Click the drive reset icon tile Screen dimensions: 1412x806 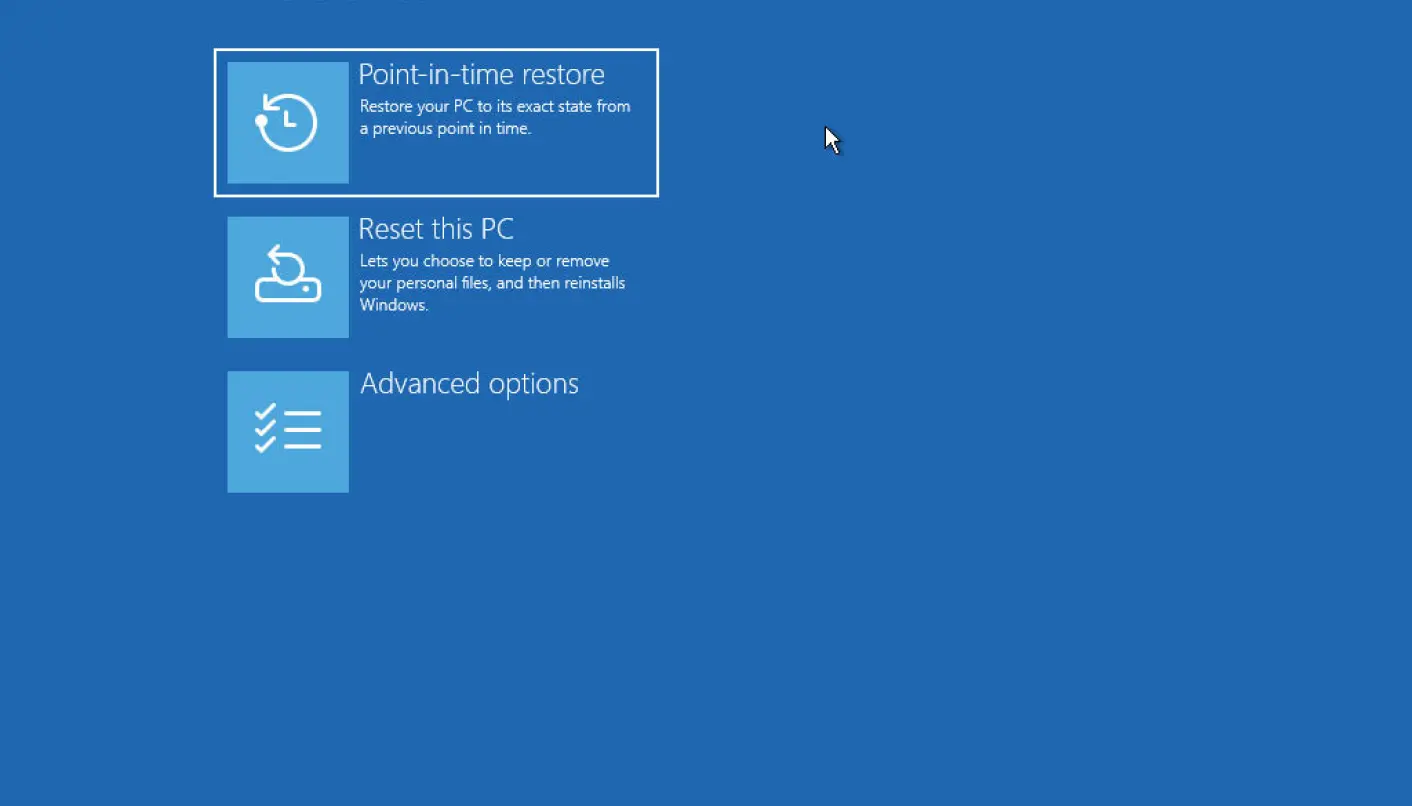pos(288,277)
